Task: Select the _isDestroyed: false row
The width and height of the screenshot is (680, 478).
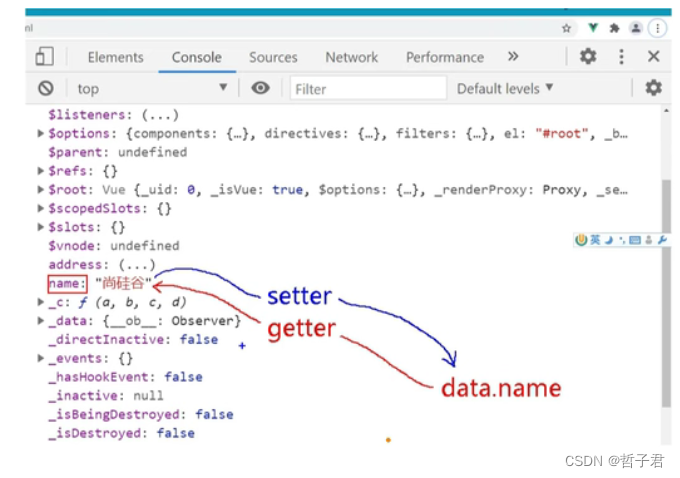Action: [x=121, y=433]
